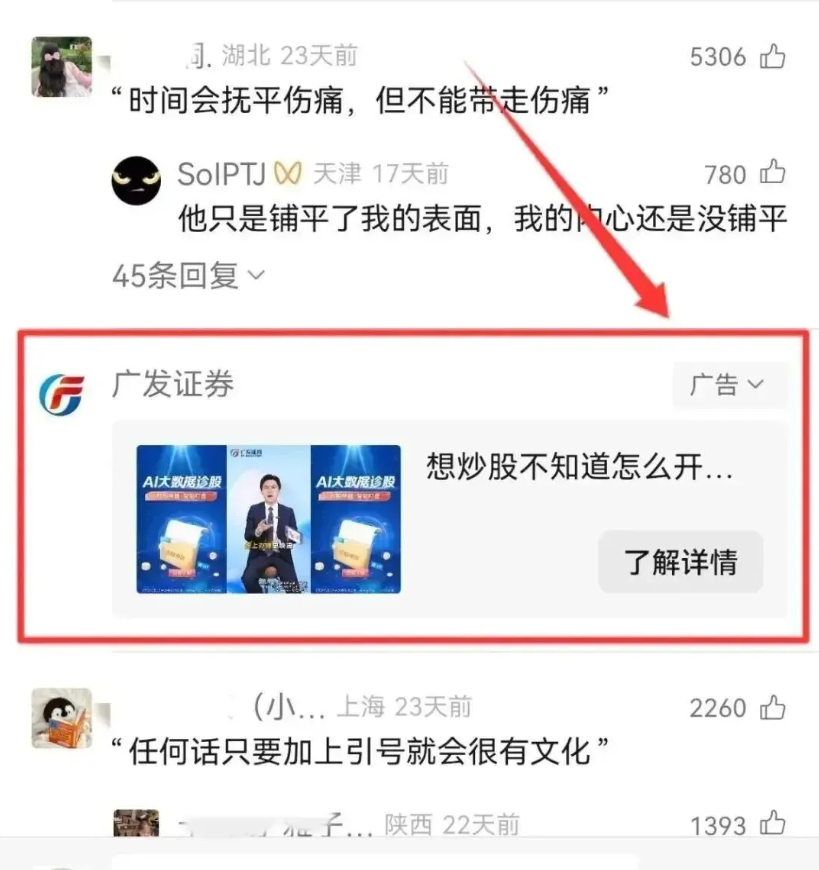The height and width of the screenshot is (870, 819).
Task: Tap SoIPTJ's black cat avatar
Action: point(136,180)
